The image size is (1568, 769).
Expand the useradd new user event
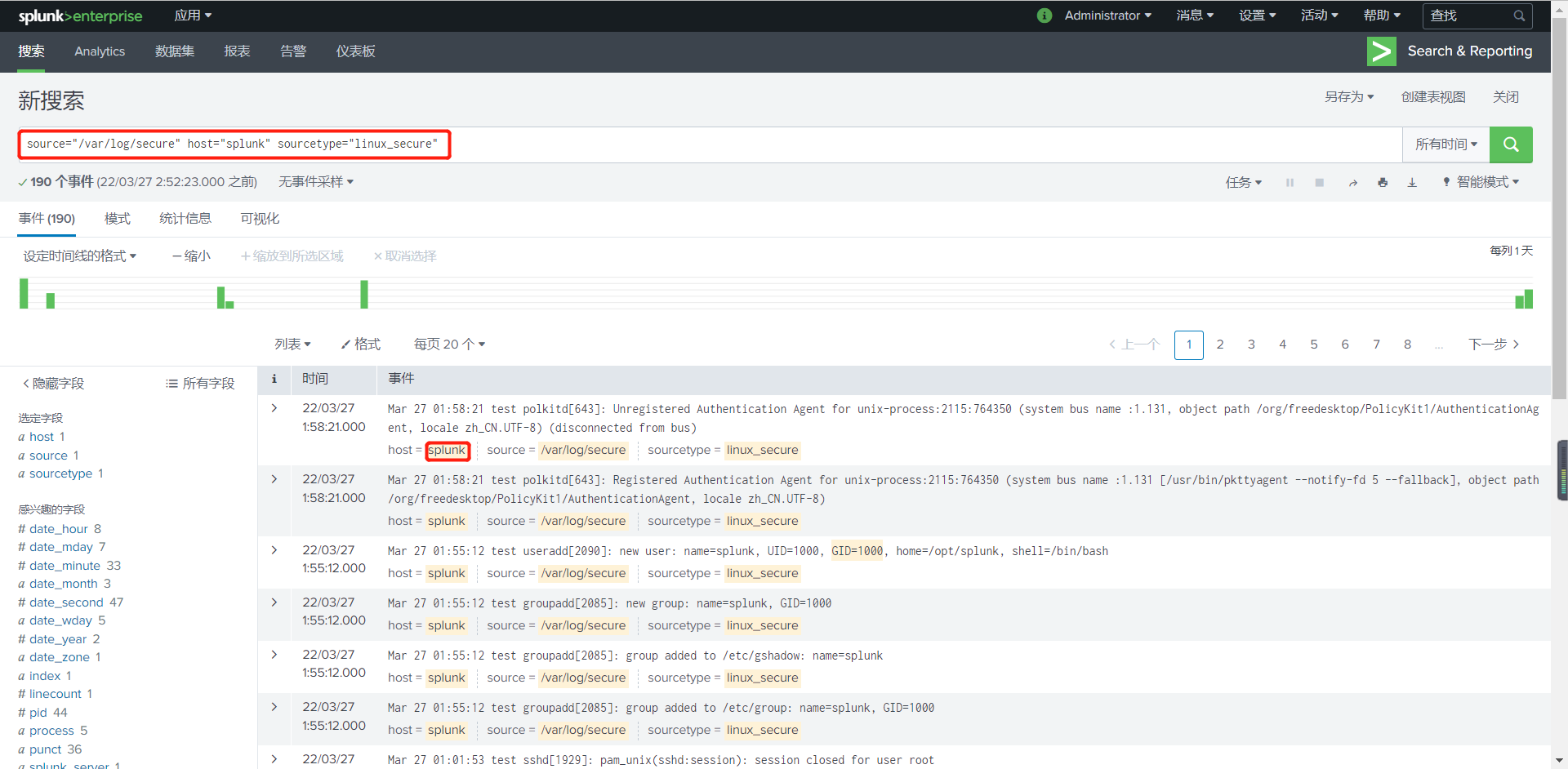(274, 550)
